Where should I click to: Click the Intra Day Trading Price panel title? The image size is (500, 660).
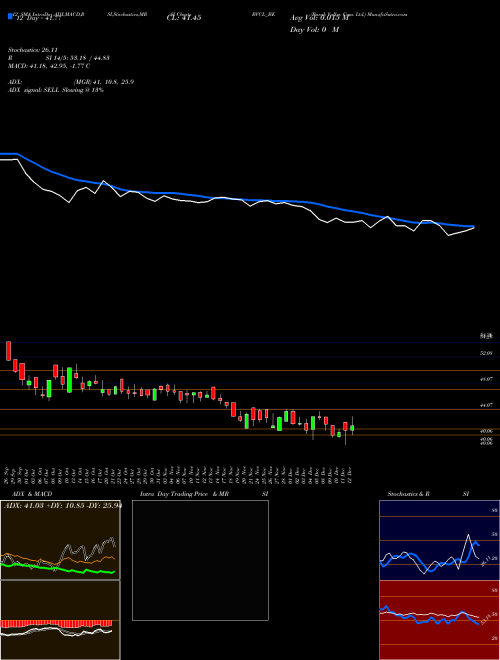(x=184, y=494)
